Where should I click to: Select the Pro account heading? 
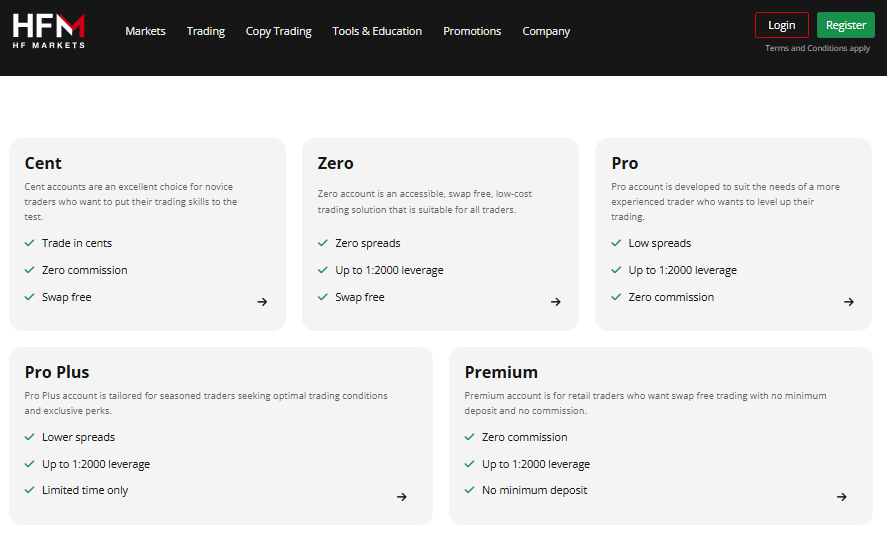click(x=625, y=163)
